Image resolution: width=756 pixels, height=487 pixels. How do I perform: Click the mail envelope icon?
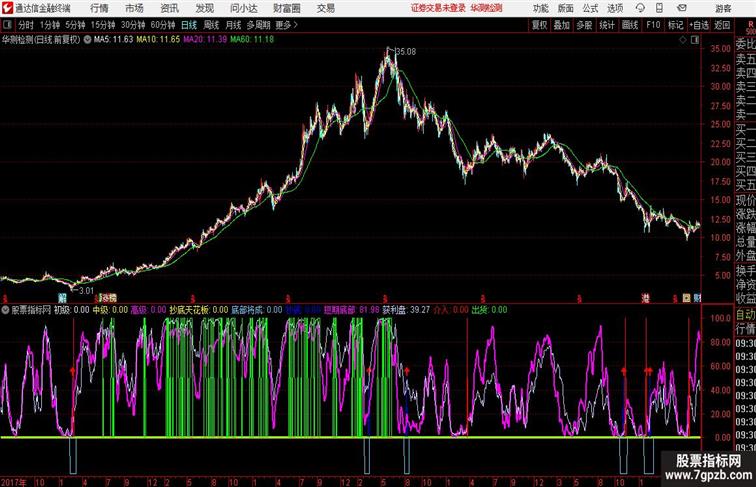point(682,8)
